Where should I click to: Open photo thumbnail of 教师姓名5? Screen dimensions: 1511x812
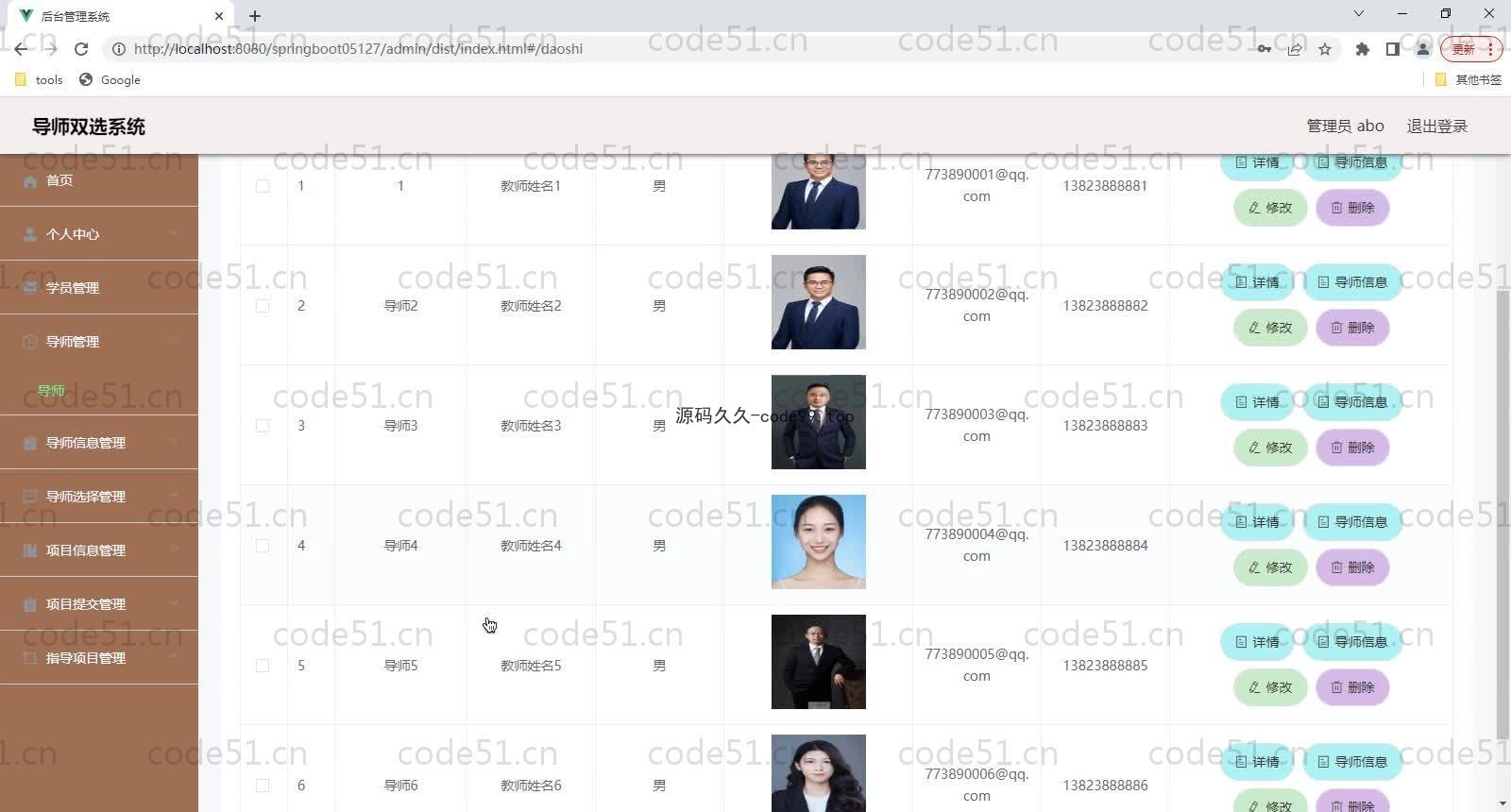pos(819,662)
